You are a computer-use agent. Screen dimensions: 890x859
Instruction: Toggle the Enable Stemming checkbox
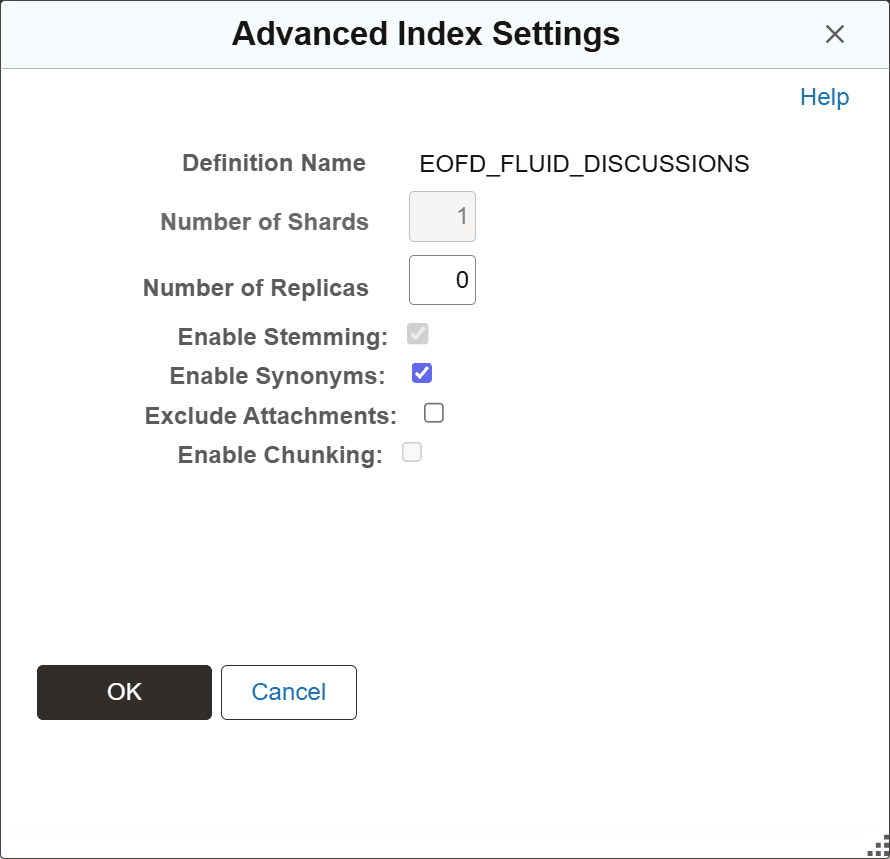pyautogui.click(x=418, y=334)
